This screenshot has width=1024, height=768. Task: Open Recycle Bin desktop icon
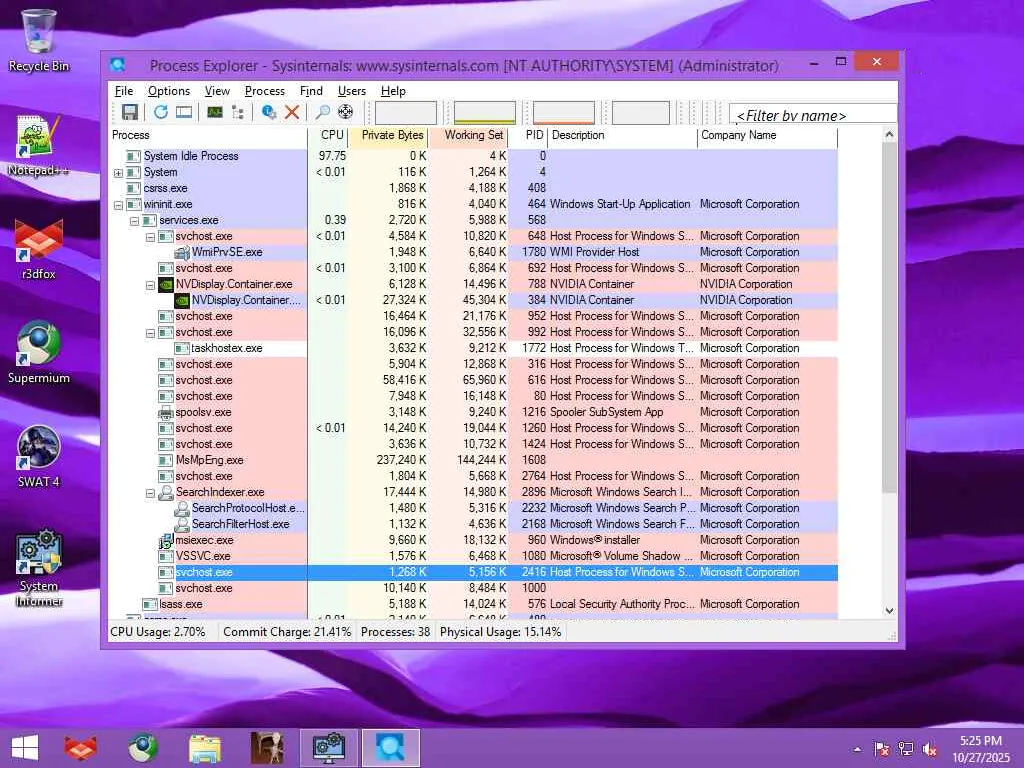[39, 41]
